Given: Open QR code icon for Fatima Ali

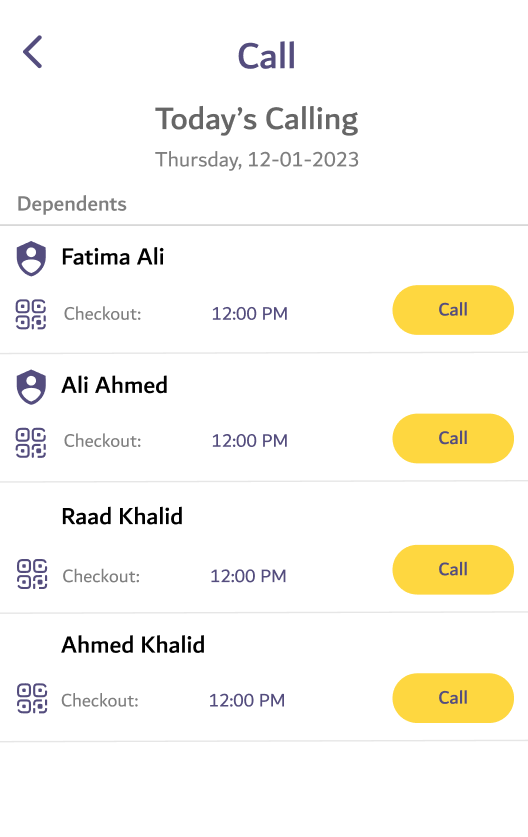Looking at the screenshot, I should [30, 314].
